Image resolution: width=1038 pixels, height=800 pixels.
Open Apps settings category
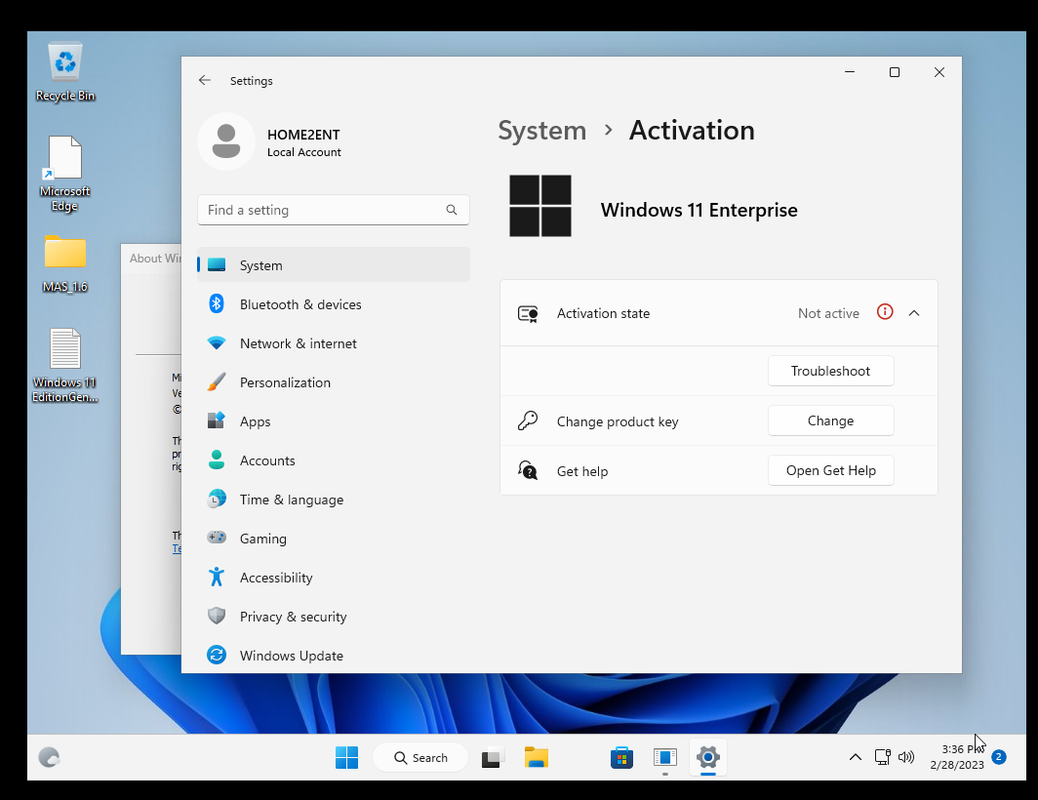click(x=333, y=421)
